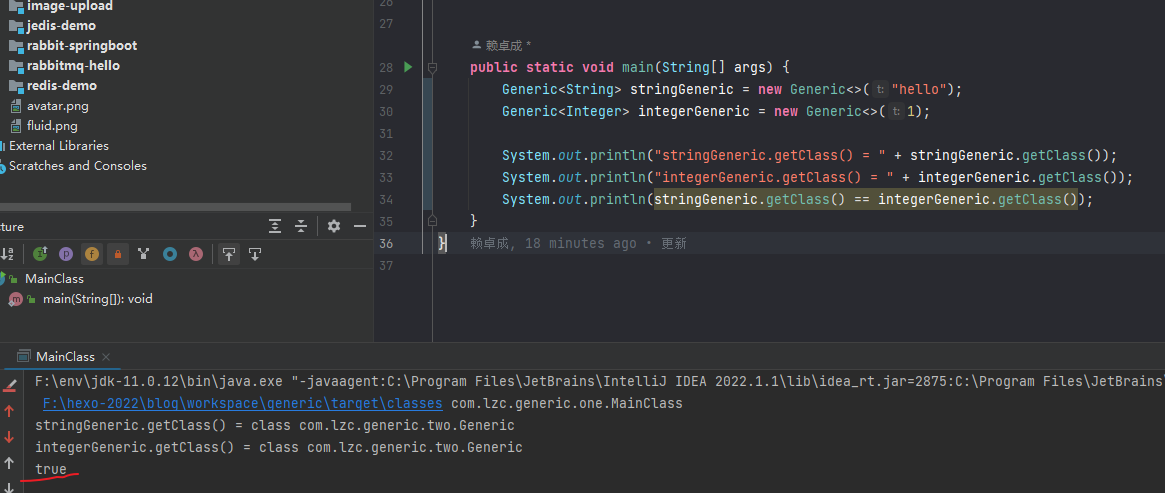Click stringGeneric variable on line 29
The image size is (1165, 493).
681,90
